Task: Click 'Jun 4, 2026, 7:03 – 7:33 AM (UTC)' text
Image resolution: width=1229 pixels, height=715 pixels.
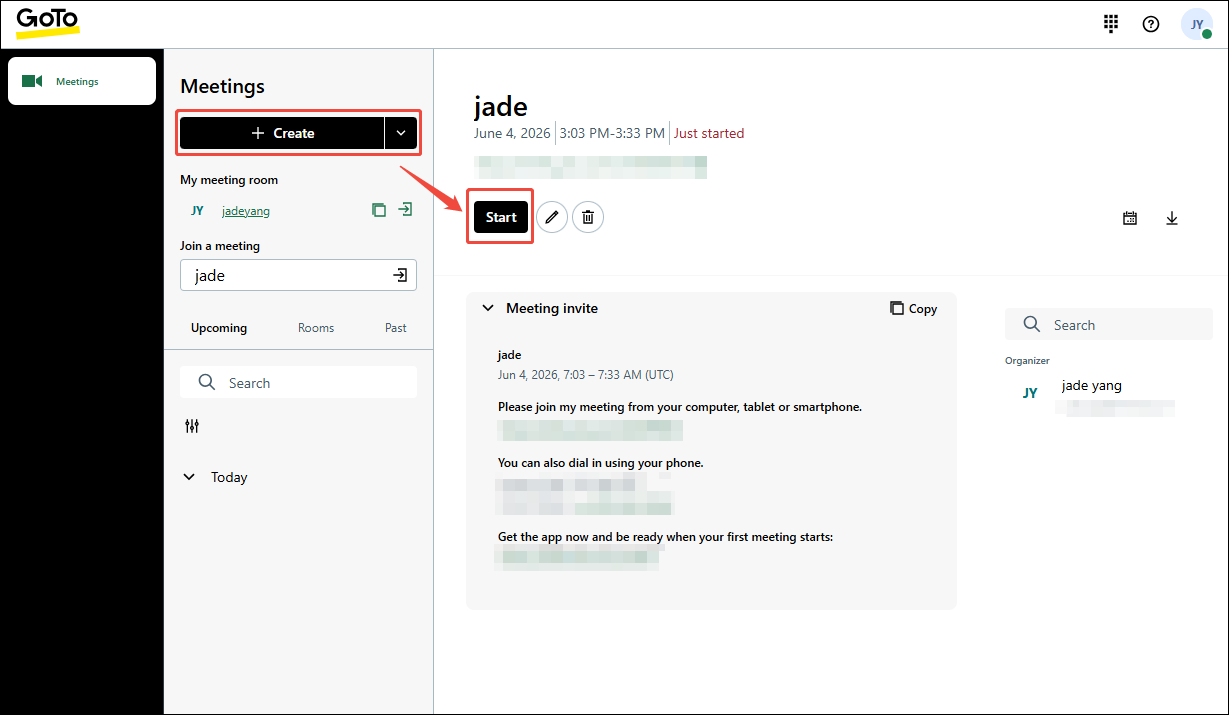Action: pyautogui.click(x=586, y=375)
